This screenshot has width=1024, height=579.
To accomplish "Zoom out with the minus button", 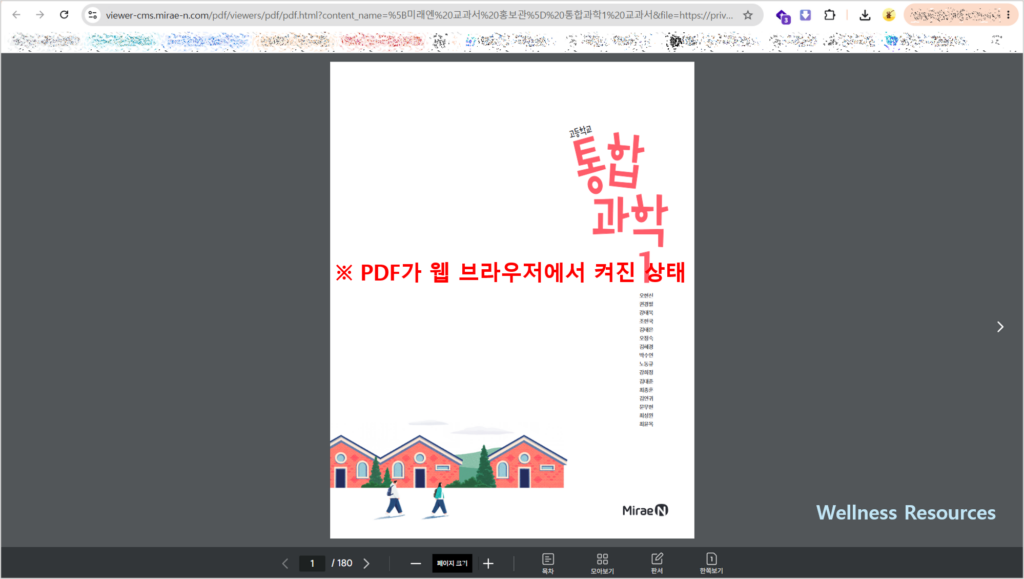I will [x=415, y=563].
